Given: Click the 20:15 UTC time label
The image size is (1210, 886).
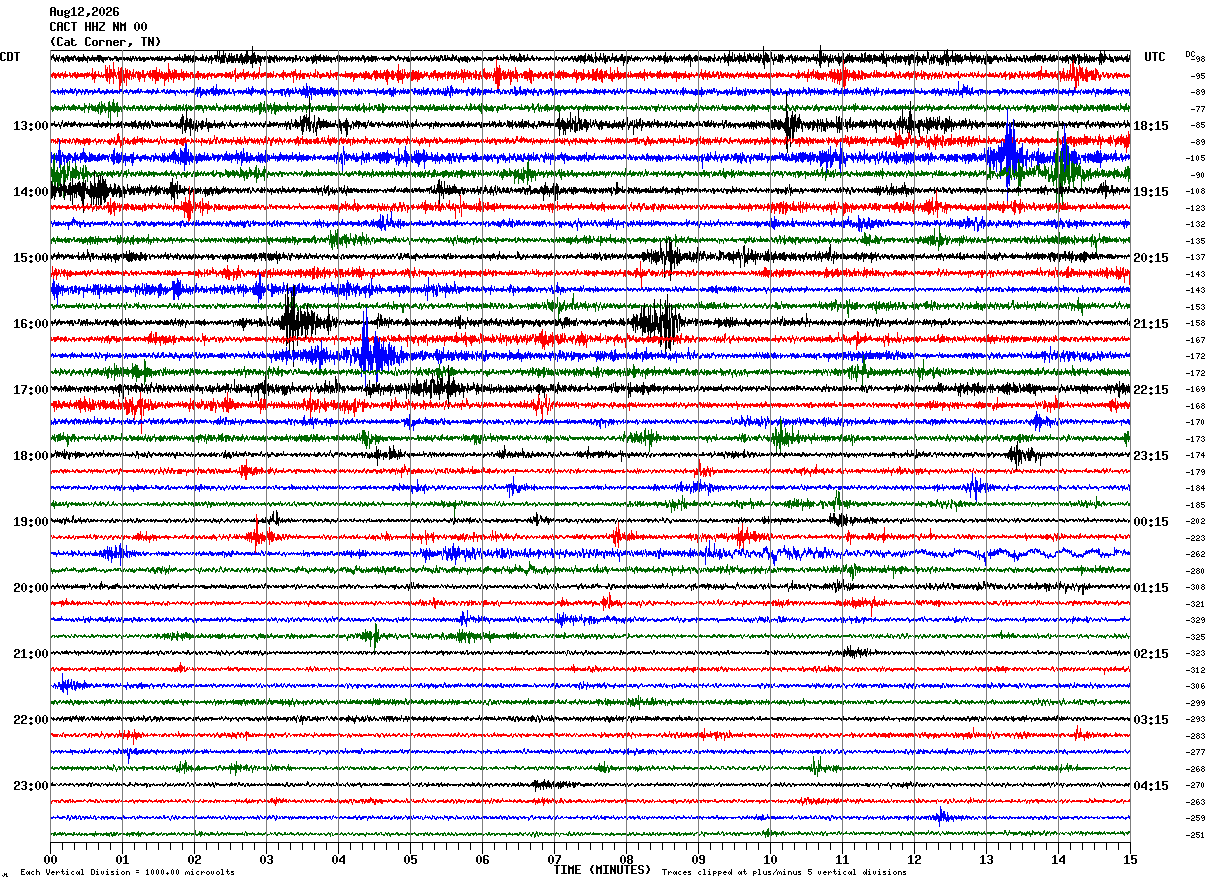Looking at the screenshot, I should (1151, 258).
